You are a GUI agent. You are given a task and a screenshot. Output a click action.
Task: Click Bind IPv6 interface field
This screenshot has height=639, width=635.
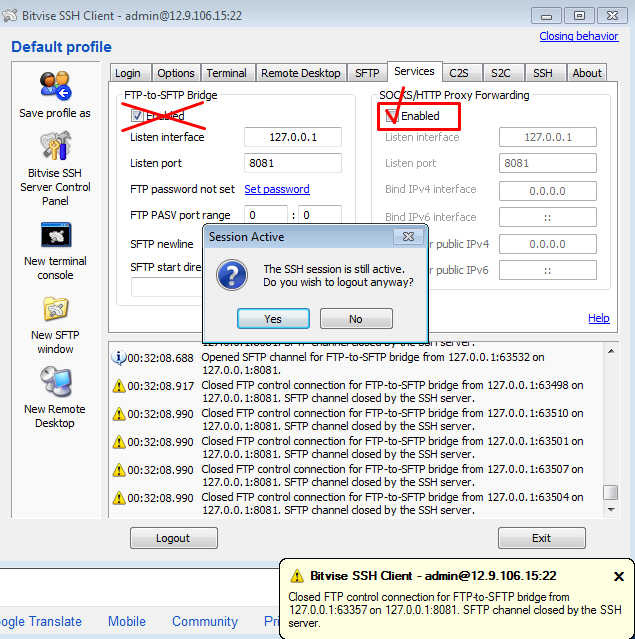pyautogui.click(x=548, y=217)
